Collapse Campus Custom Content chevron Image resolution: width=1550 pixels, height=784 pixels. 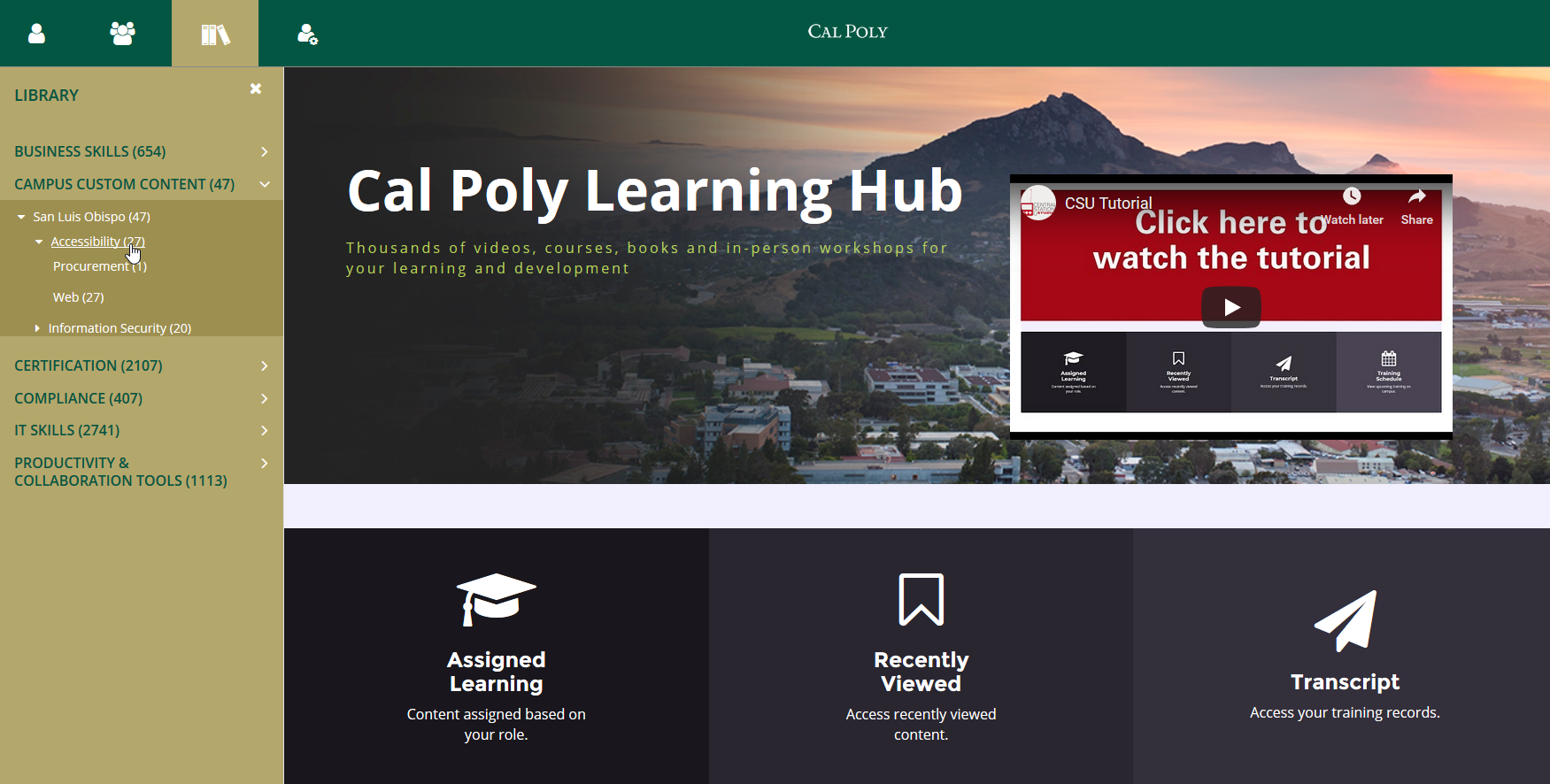point(264,184)
